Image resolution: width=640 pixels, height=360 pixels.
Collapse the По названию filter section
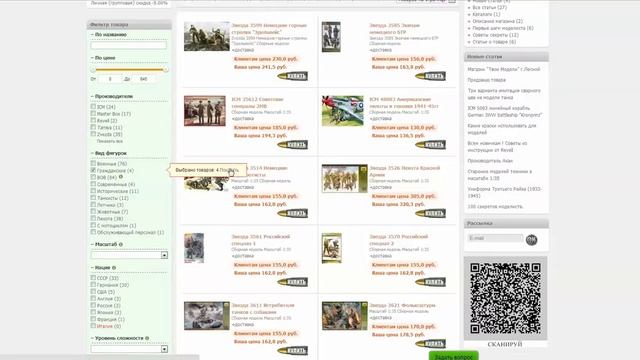[109, 35]
